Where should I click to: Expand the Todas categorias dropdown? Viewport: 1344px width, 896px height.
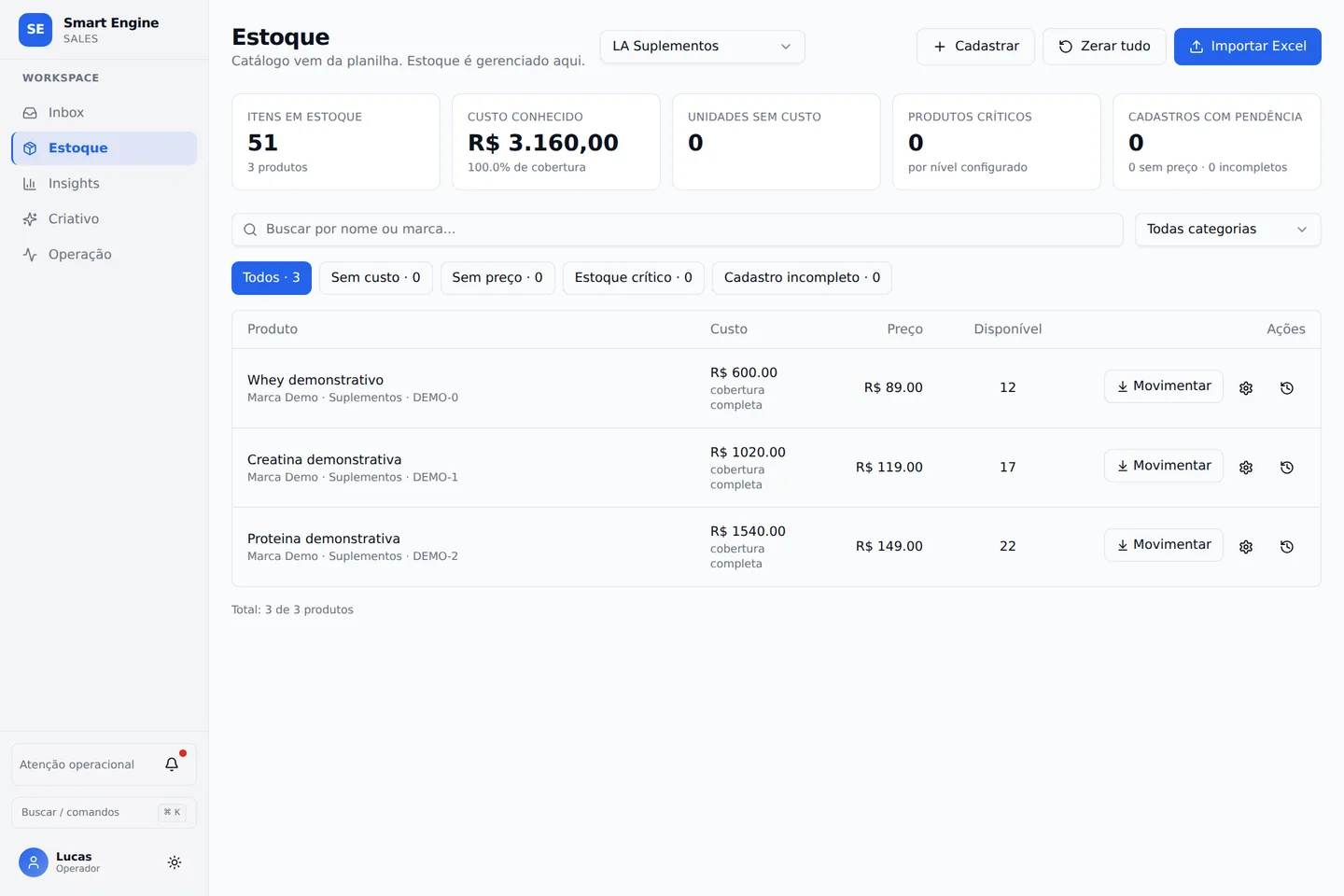[x=1227, y=230]
